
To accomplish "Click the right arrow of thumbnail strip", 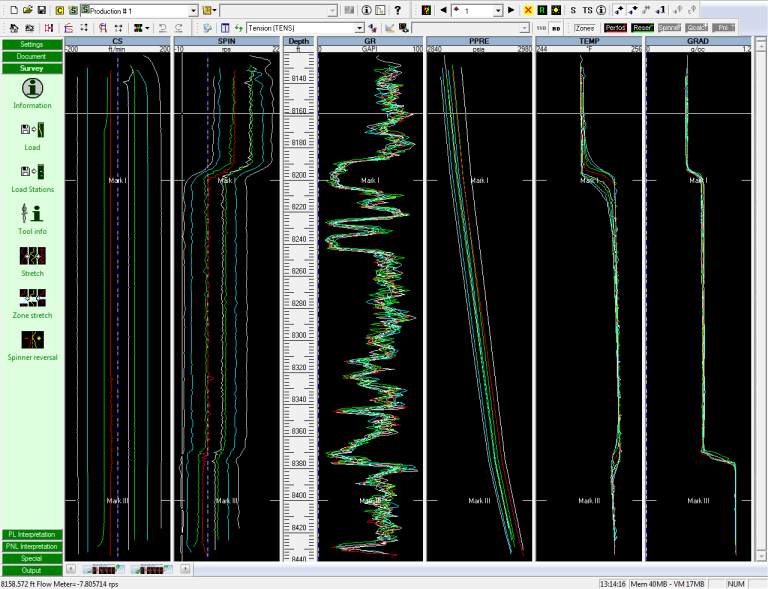I will 185,569.
